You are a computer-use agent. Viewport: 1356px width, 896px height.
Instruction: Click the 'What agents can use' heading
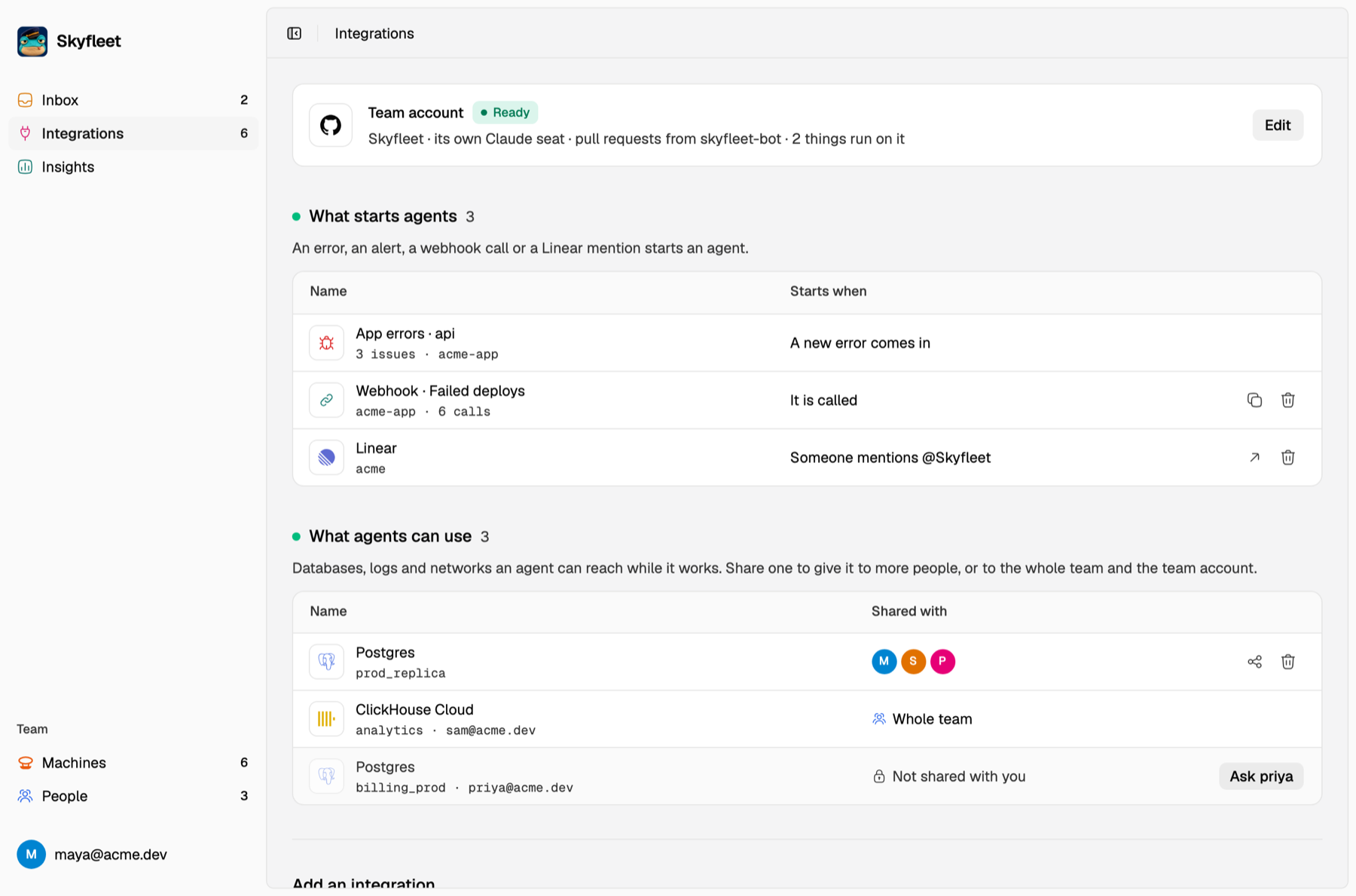[x=390, y=536]
